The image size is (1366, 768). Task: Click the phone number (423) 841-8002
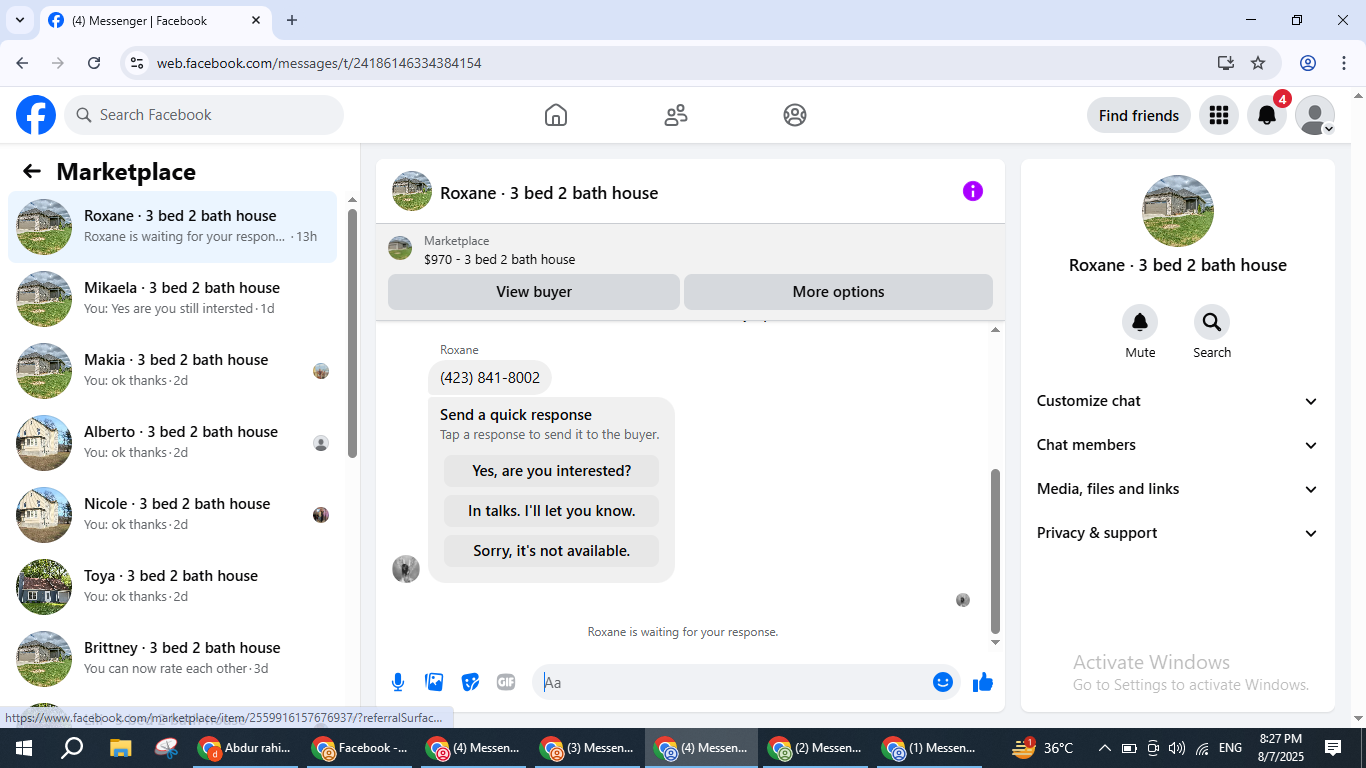(x=490, y=378)
